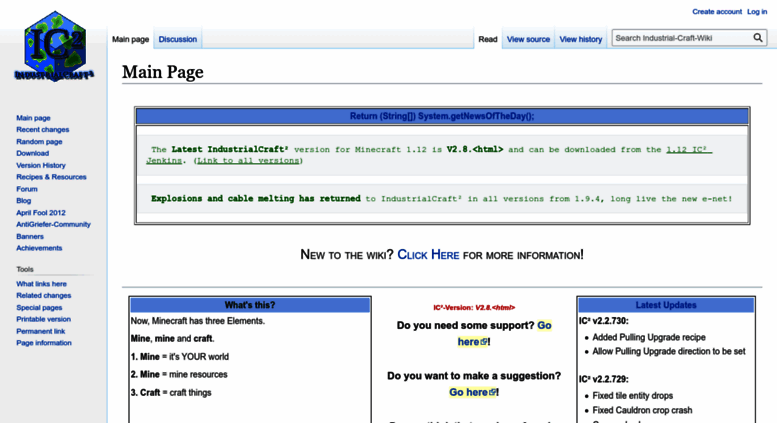The image size is (777, 423).
Task: Open Recipes & Resources link
Action: 51,177
